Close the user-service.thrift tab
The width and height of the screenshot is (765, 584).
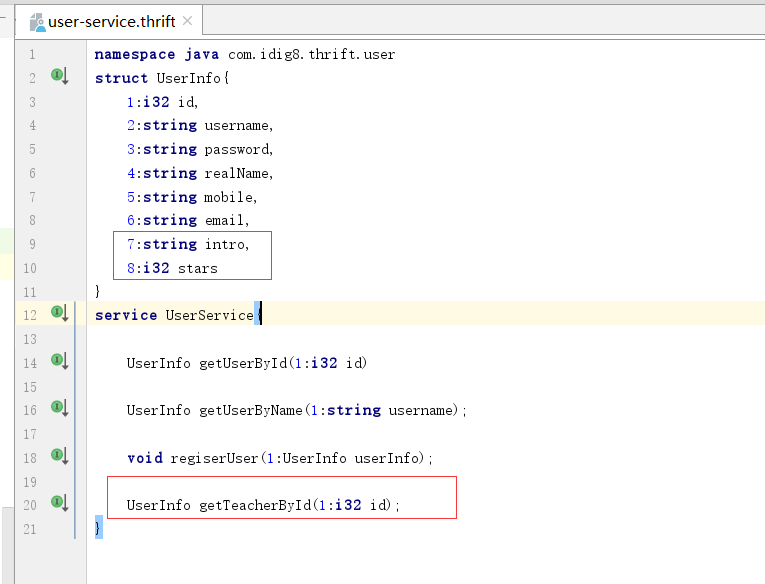click(x=187, y=21)
